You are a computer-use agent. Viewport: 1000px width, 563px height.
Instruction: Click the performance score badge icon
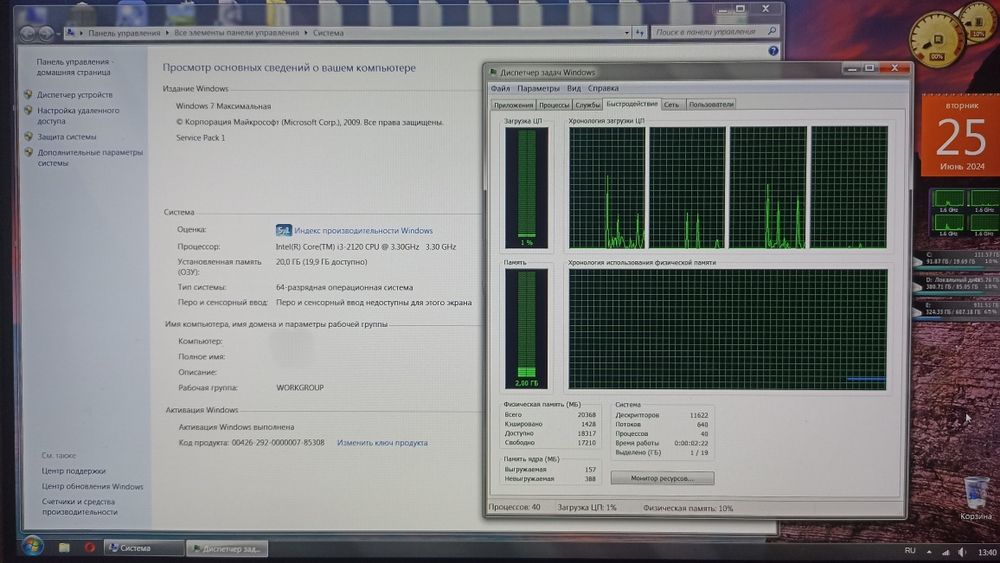284,230
